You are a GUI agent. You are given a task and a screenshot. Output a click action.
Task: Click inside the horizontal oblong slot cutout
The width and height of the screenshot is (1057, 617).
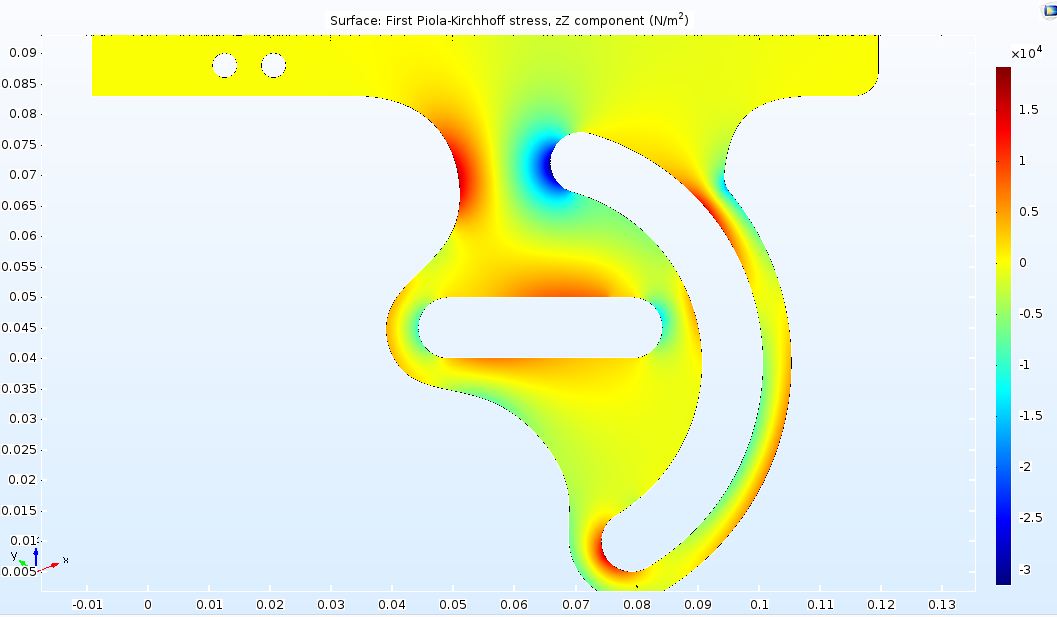click(x=540, y=327)
